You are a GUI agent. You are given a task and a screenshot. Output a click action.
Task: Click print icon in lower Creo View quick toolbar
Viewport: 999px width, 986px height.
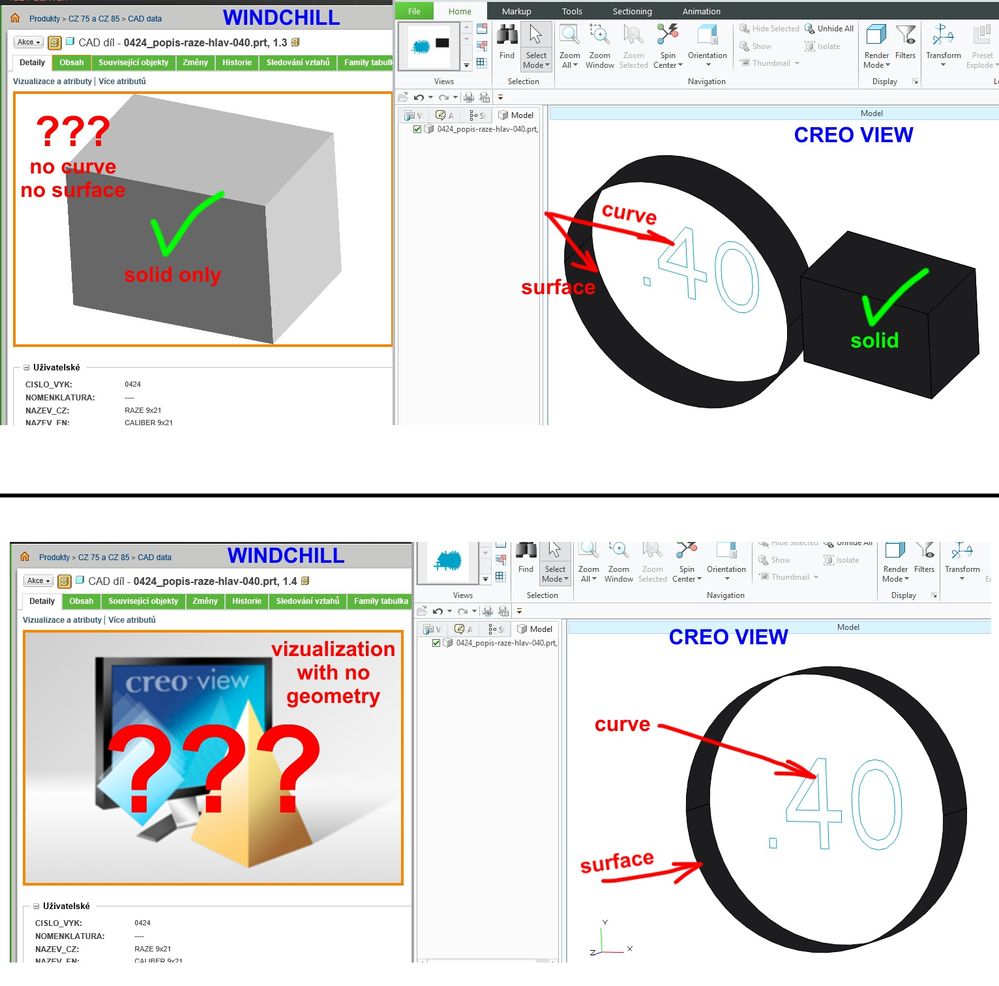pos(488,611)
